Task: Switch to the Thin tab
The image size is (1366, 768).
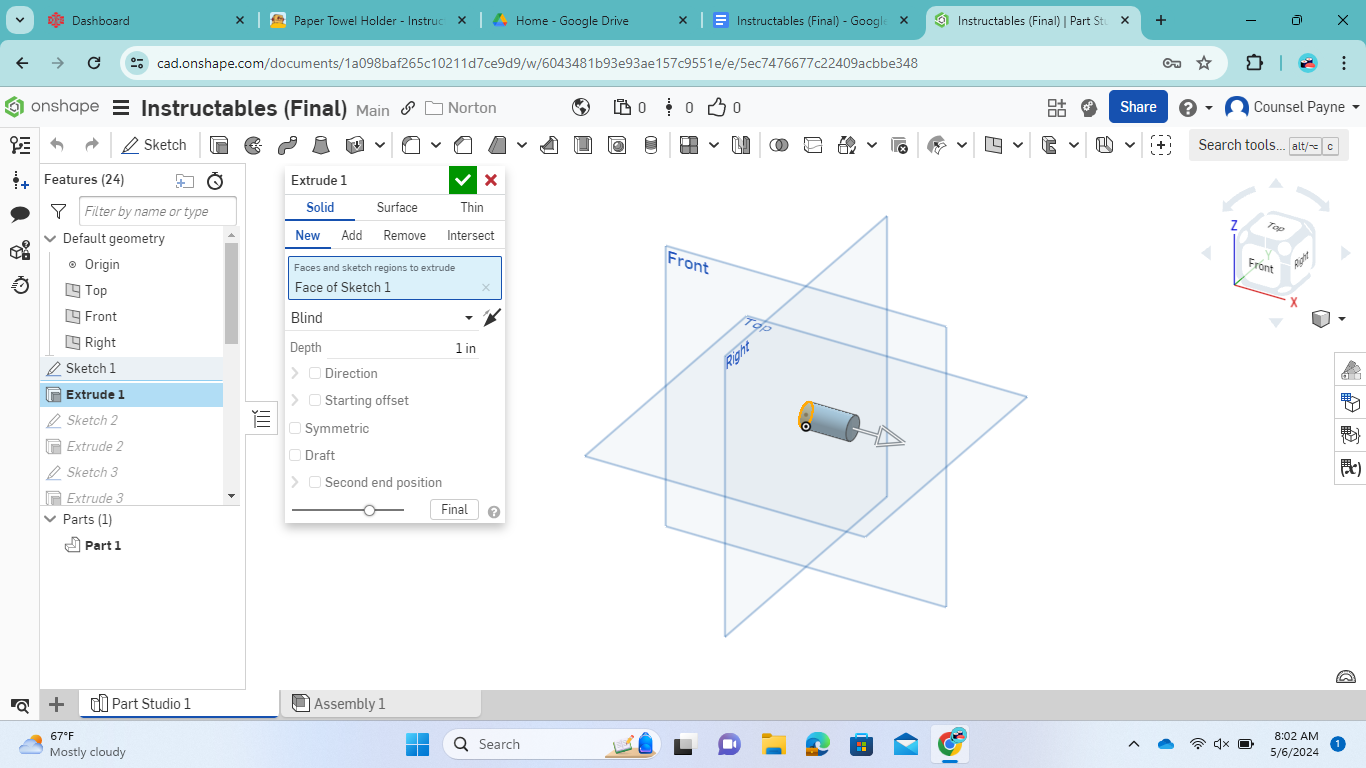Action: (x=472, y=207)
